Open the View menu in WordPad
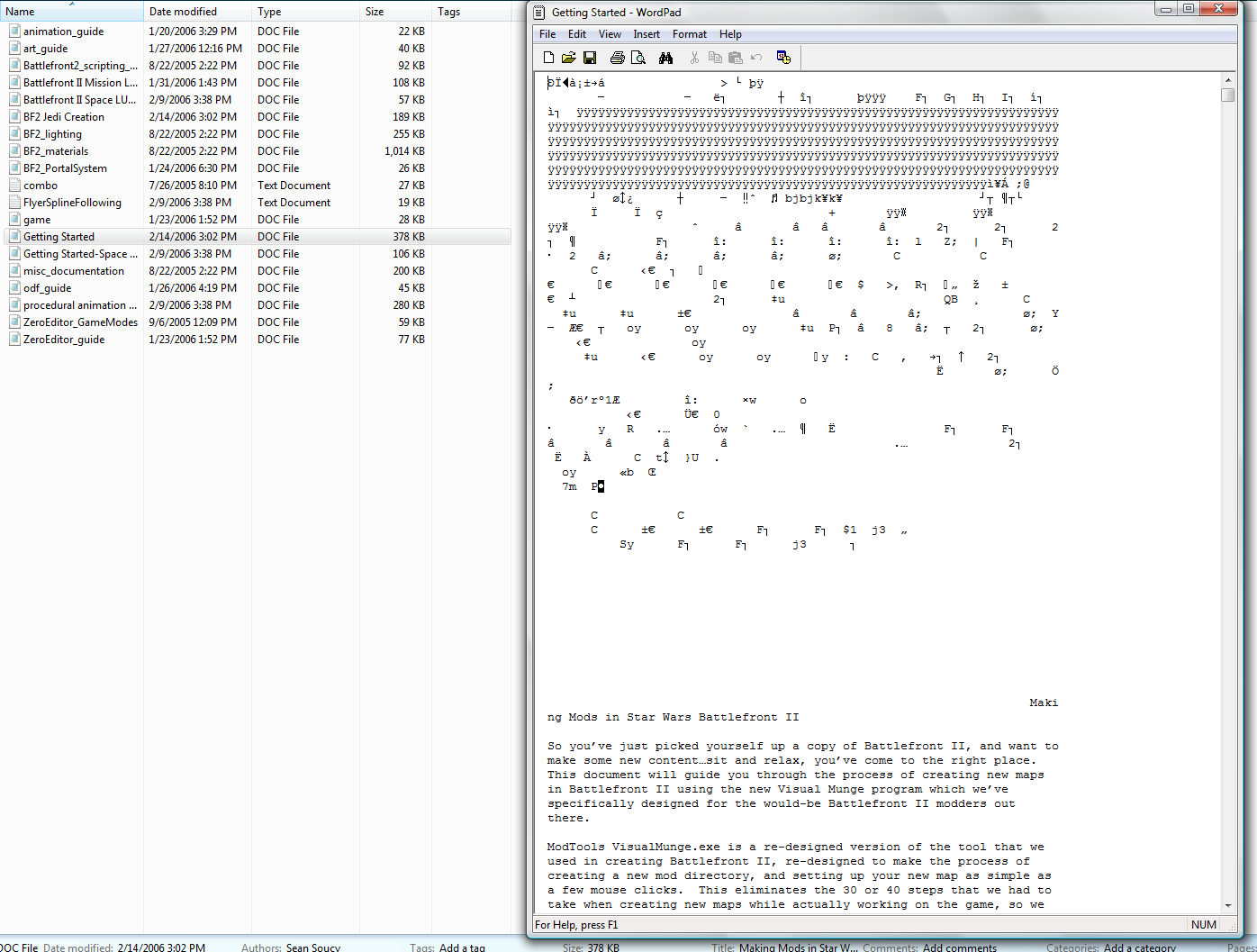This screenshot has width=1257, height=952. coord(610,34)
